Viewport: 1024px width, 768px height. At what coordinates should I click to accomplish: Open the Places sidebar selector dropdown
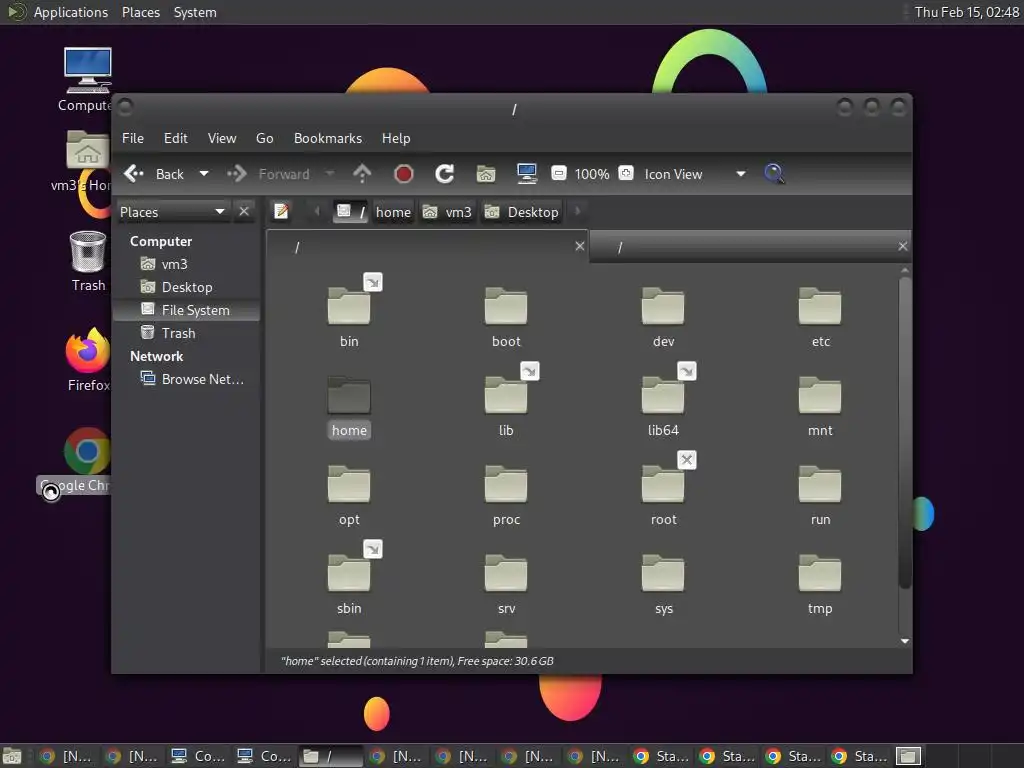tap(172, 212)
